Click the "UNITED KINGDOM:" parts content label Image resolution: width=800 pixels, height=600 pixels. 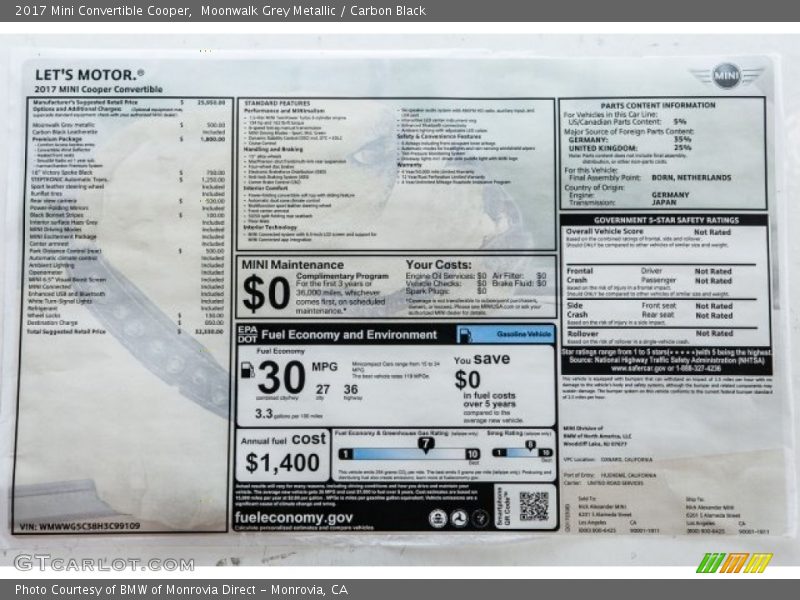tap(603, 148)
